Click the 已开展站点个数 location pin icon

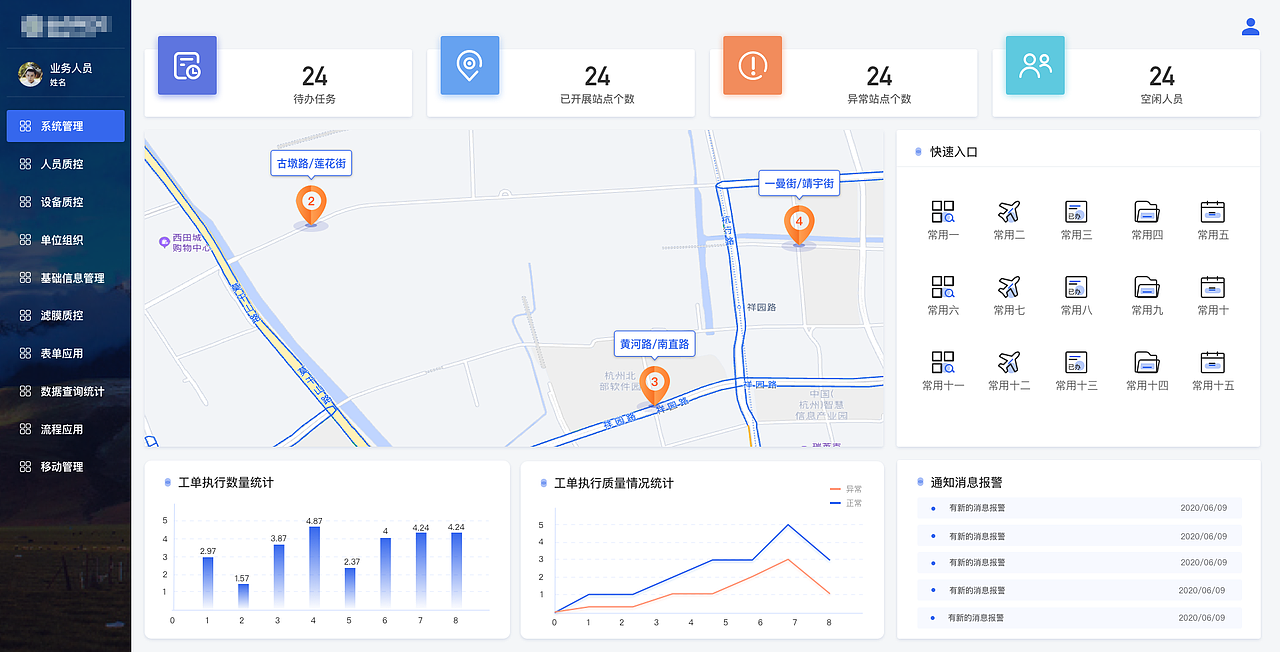coord(470,65)
